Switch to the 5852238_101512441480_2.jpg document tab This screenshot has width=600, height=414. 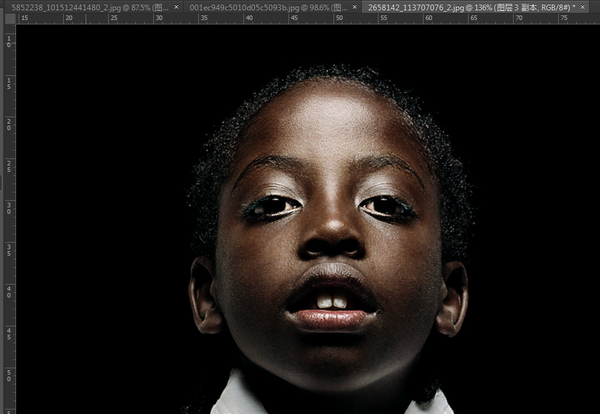coord(89,7)
